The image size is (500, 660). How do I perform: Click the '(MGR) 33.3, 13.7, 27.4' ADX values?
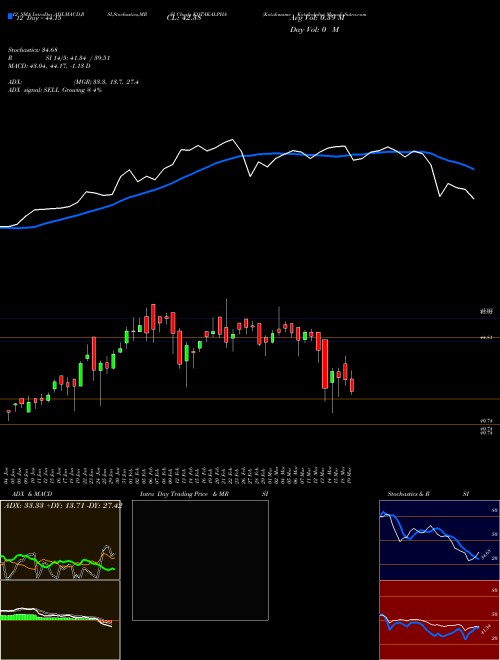106,82
